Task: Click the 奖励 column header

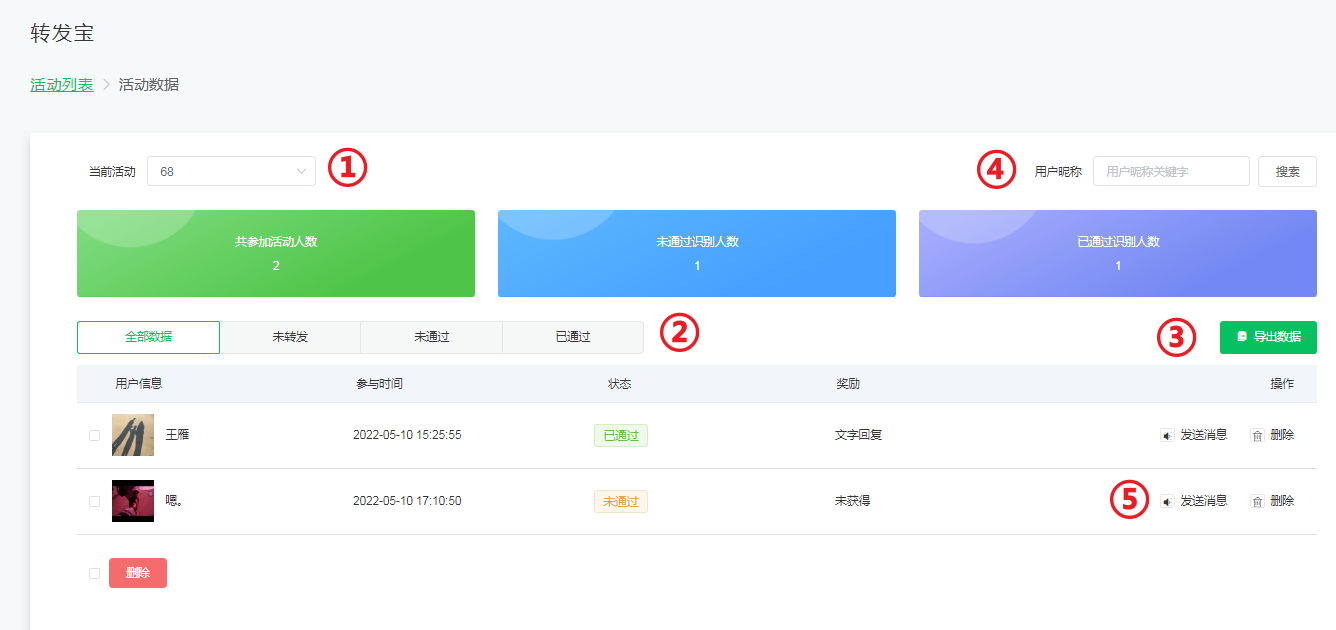Action: coord(848,385)
